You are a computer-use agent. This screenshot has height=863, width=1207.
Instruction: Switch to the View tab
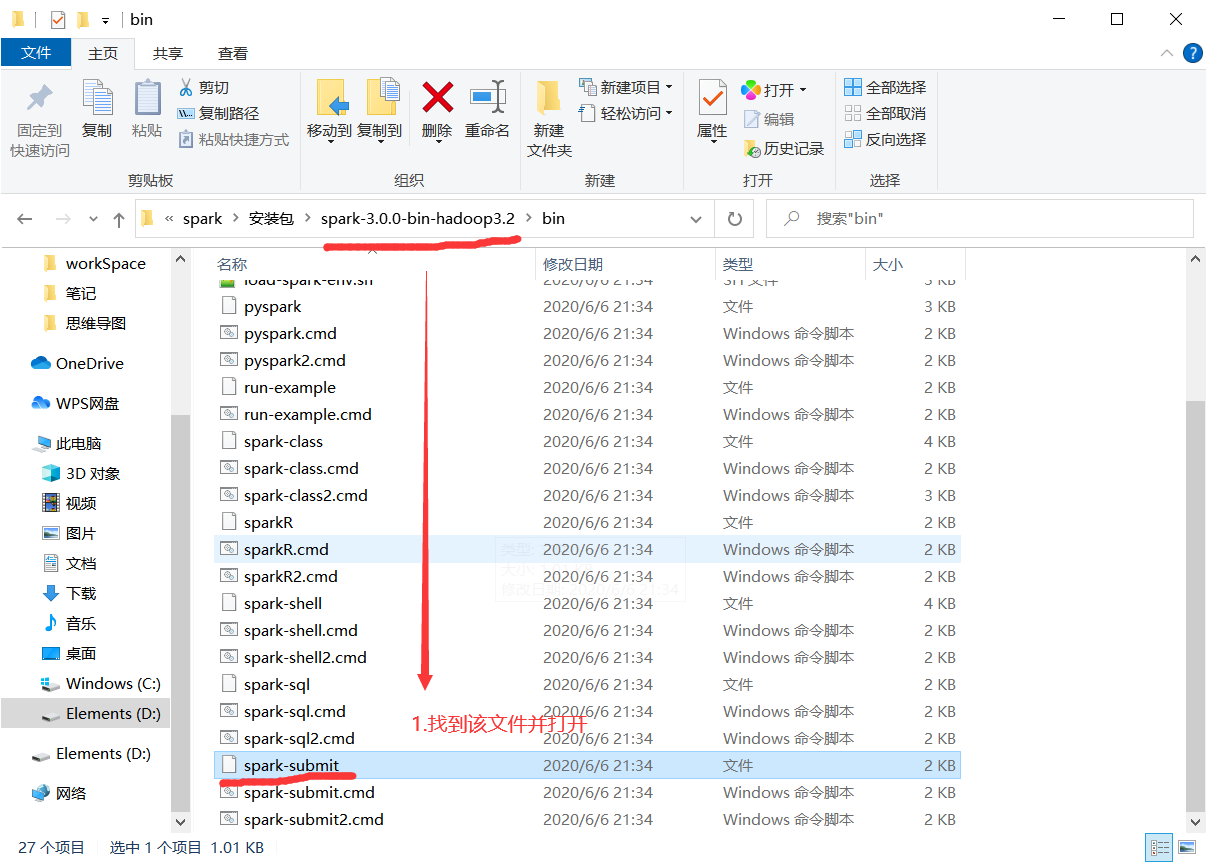(x=233, y=53)
